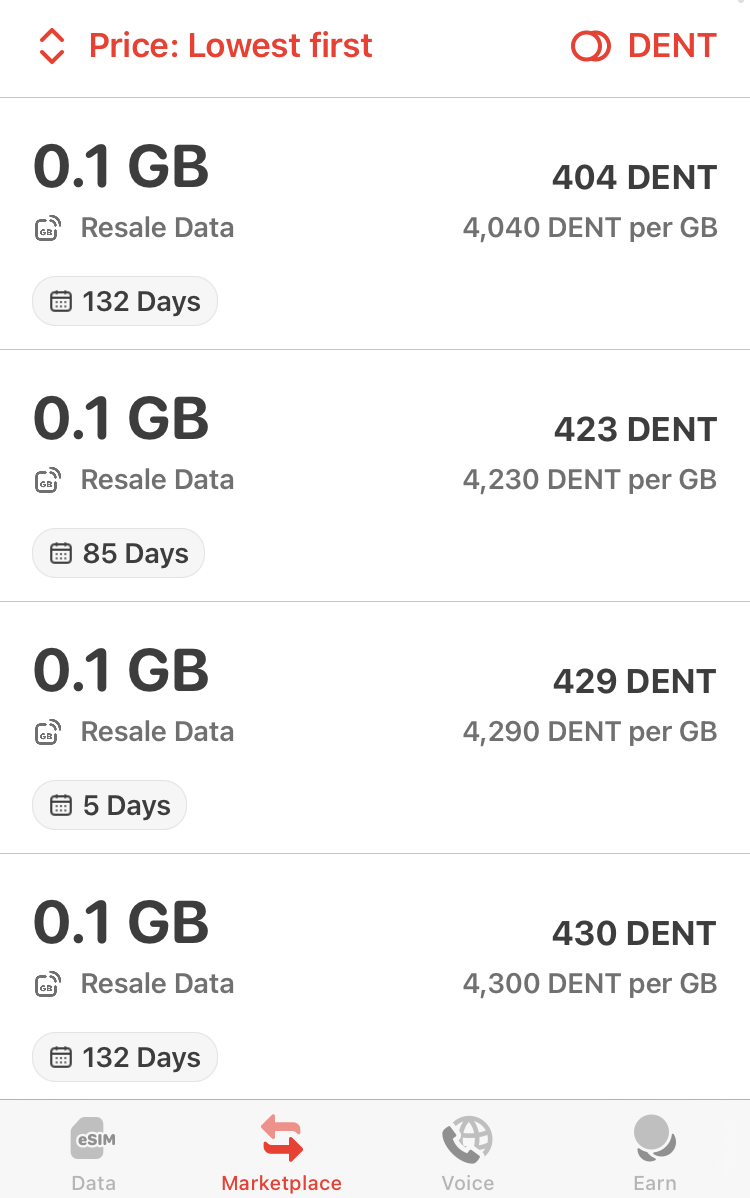Viewport: 750px width, 1198px height.
Task: Tap the Voice tab label
Action: tap(467, 1183)
